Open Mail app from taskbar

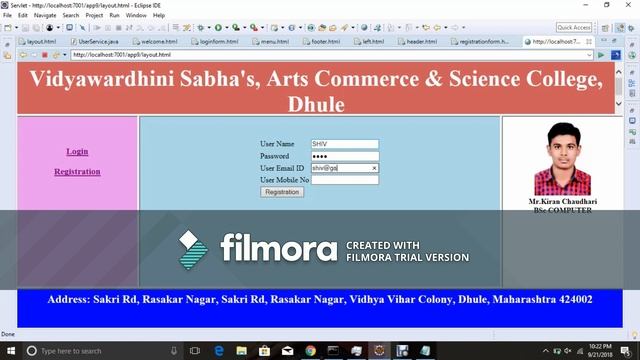(x=287, y=351)
